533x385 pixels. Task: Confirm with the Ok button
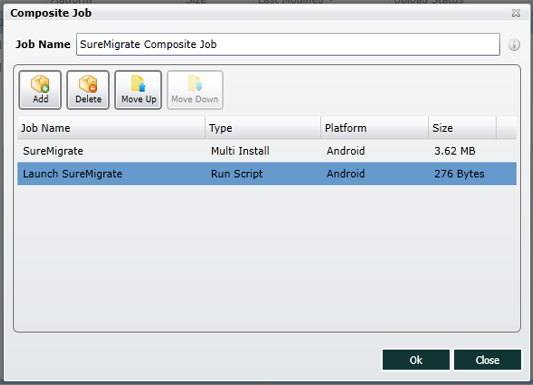416,360
